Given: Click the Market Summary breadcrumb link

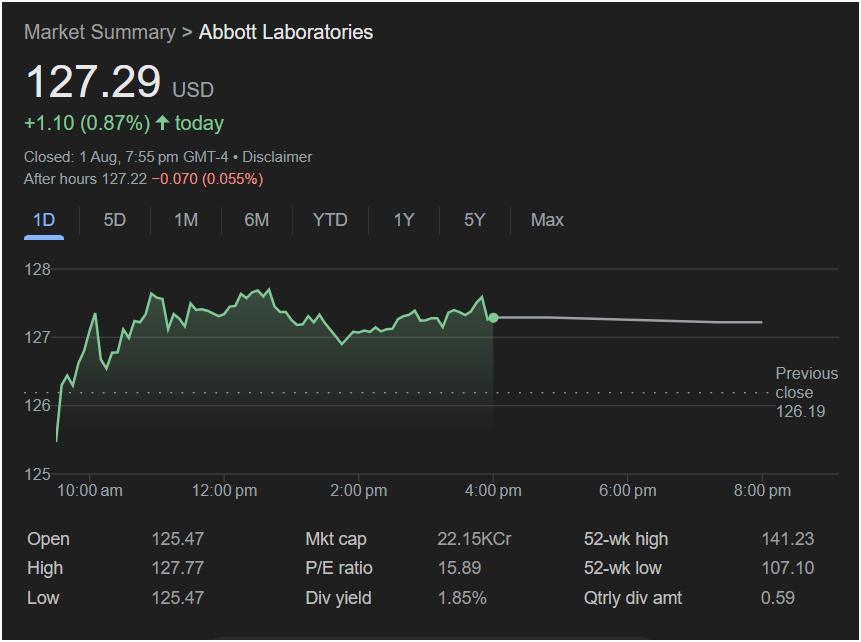Looking at the screenshot, I should click(100, 32).
